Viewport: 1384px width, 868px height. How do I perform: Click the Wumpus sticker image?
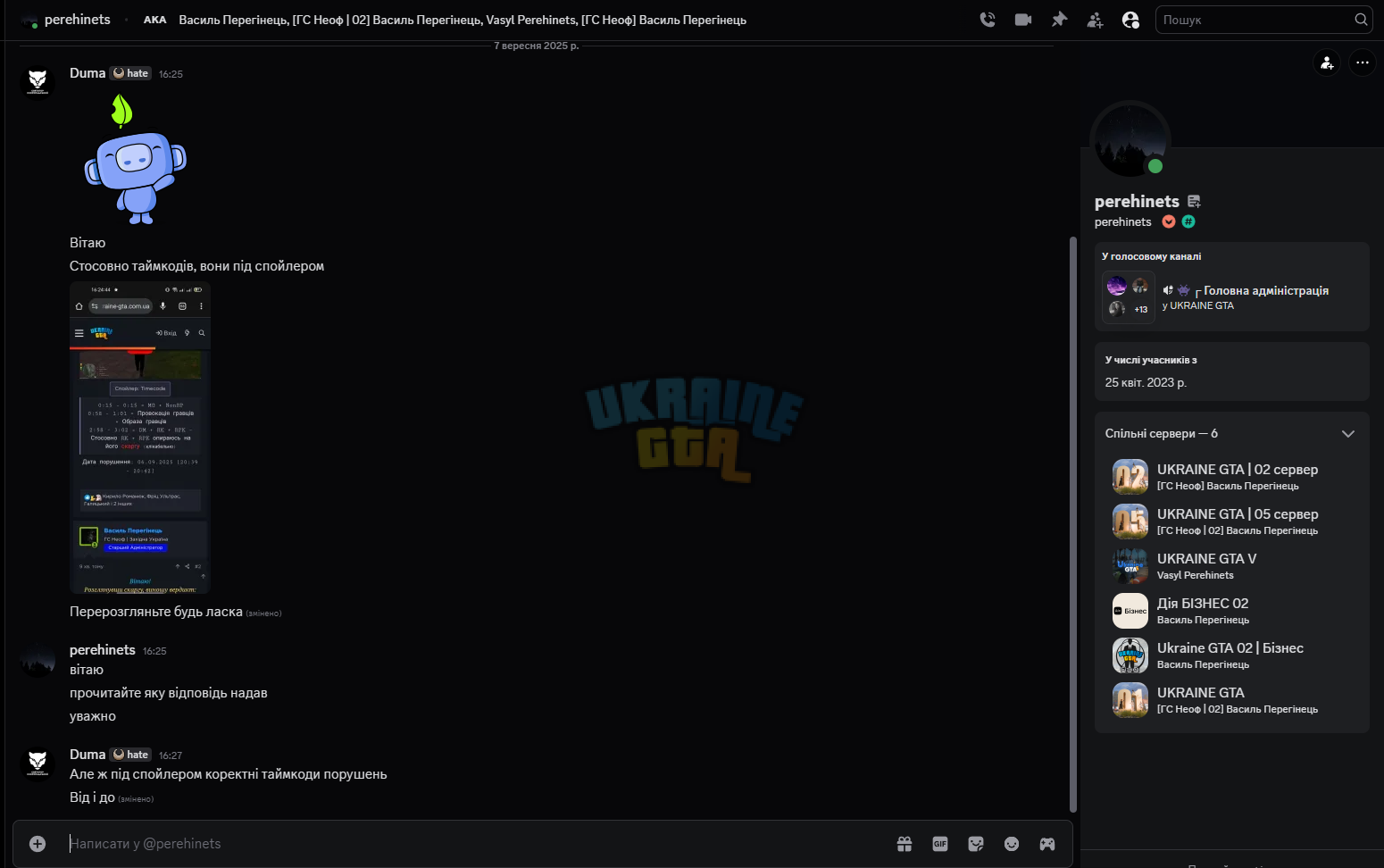[x=136, y=159]
